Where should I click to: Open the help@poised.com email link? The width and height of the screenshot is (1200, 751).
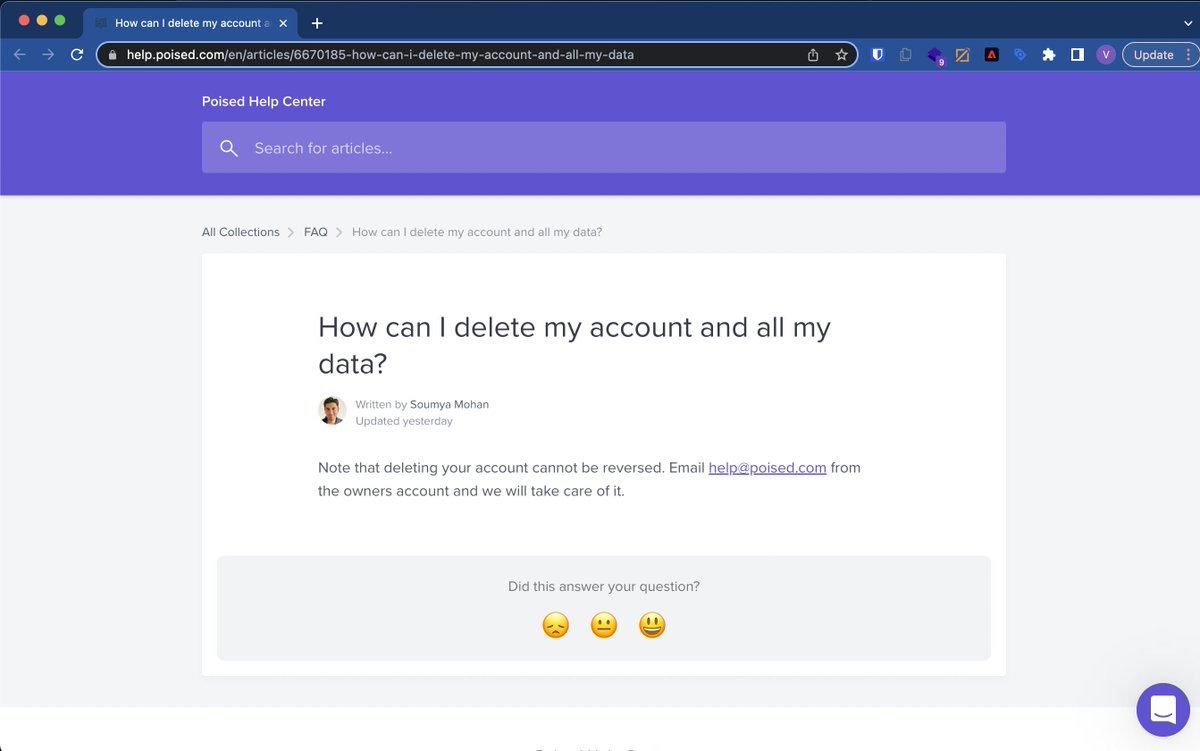[767, 467]
